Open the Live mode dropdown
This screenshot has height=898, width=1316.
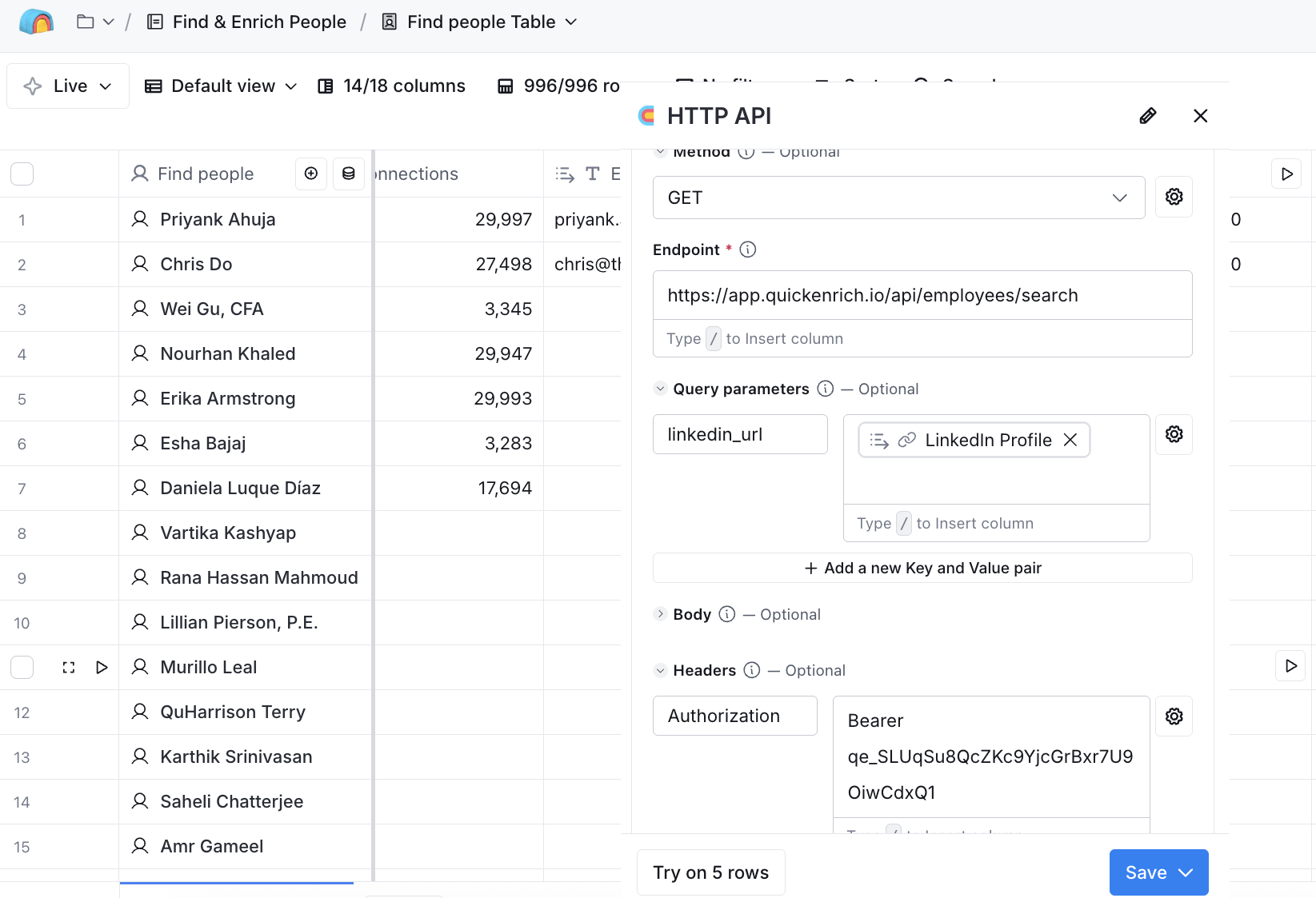68,86
